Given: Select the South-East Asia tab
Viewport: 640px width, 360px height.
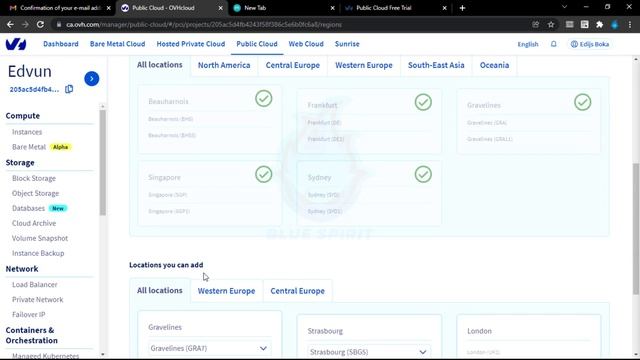Looking at the screenshot, I should click(x=436, y=65).
